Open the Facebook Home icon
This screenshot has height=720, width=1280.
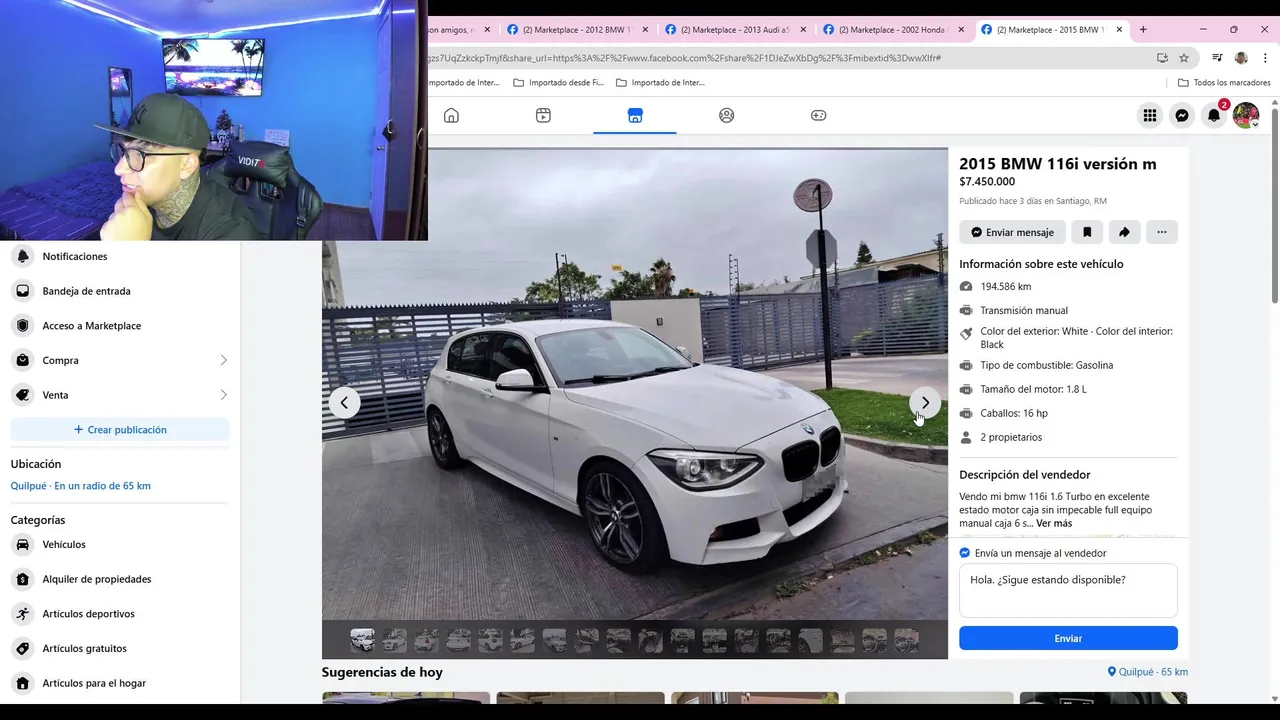point(451,115)
